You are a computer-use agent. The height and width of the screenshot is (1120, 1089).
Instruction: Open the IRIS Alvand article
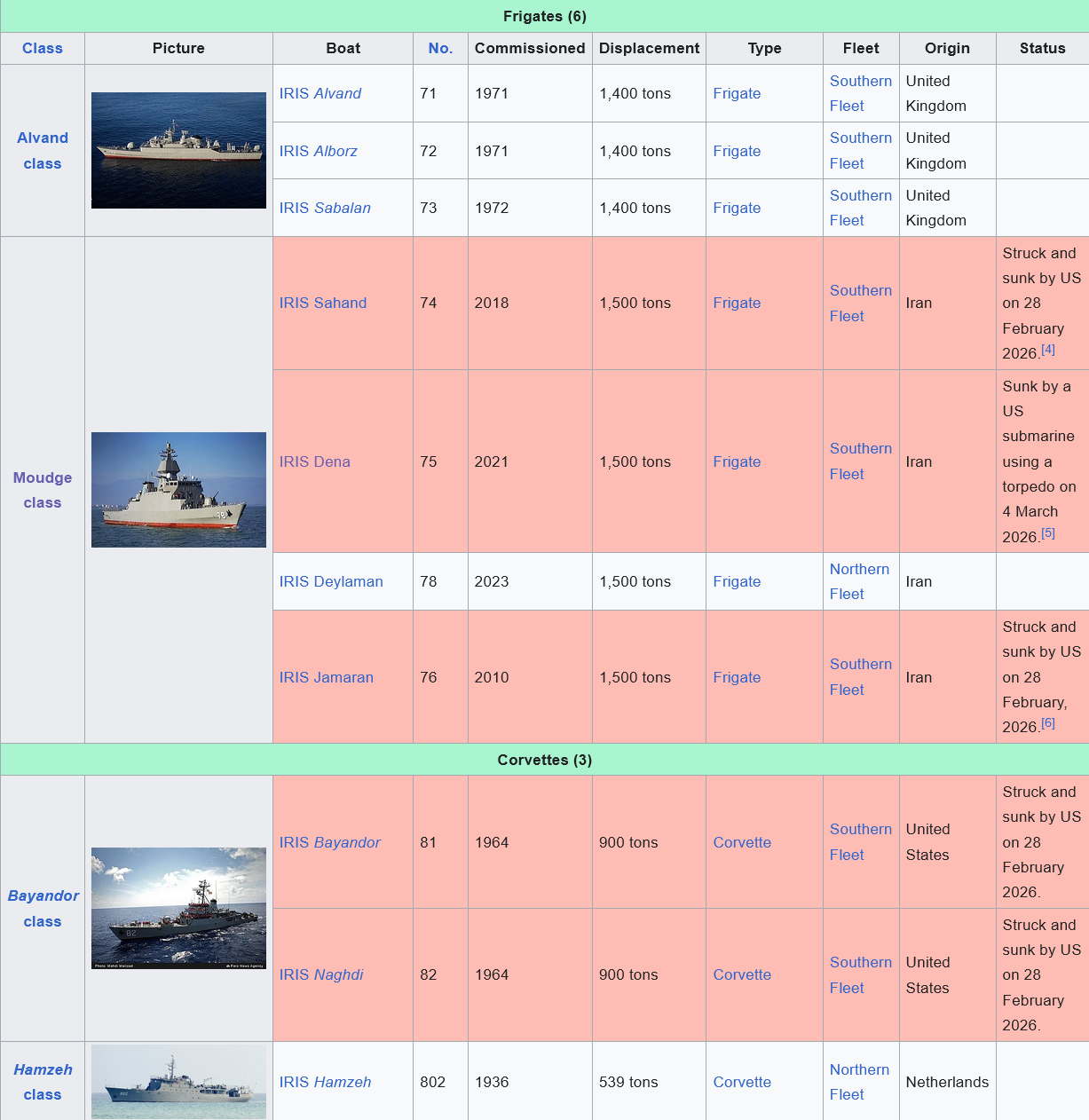[x=320, y=93]
